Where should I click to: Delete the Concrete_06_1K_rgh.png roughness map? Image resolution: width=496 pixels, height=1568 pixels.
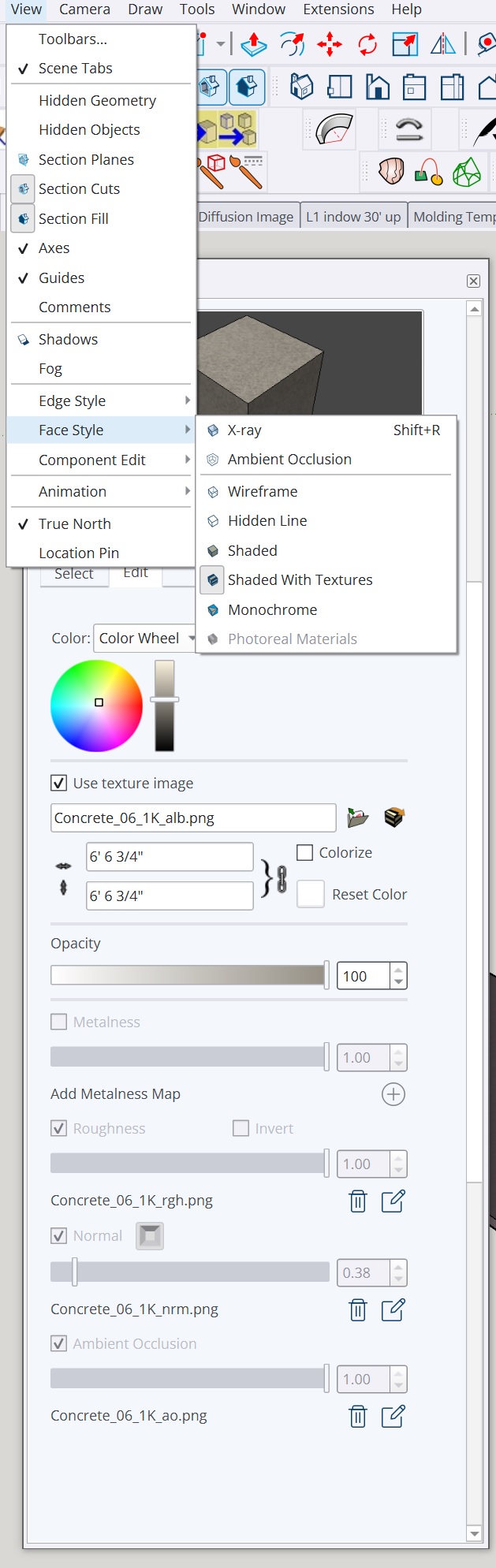pyautogui.click(x=357, y=1201)
